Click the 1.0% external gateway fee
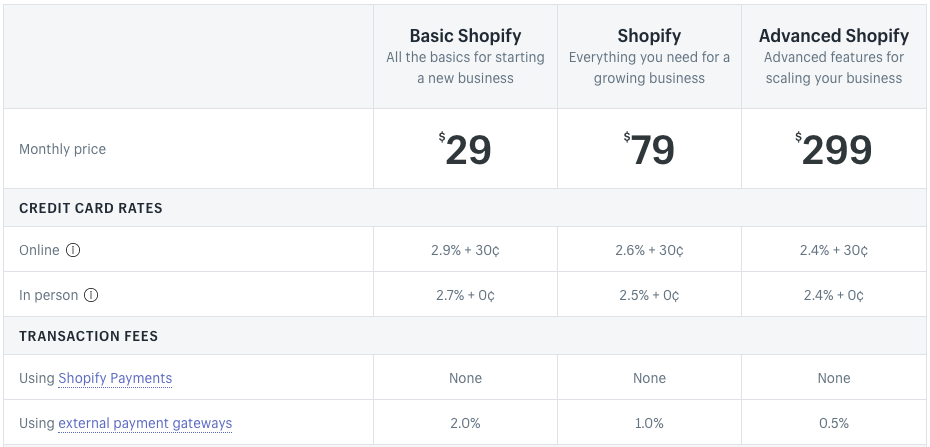 [649, 423]
